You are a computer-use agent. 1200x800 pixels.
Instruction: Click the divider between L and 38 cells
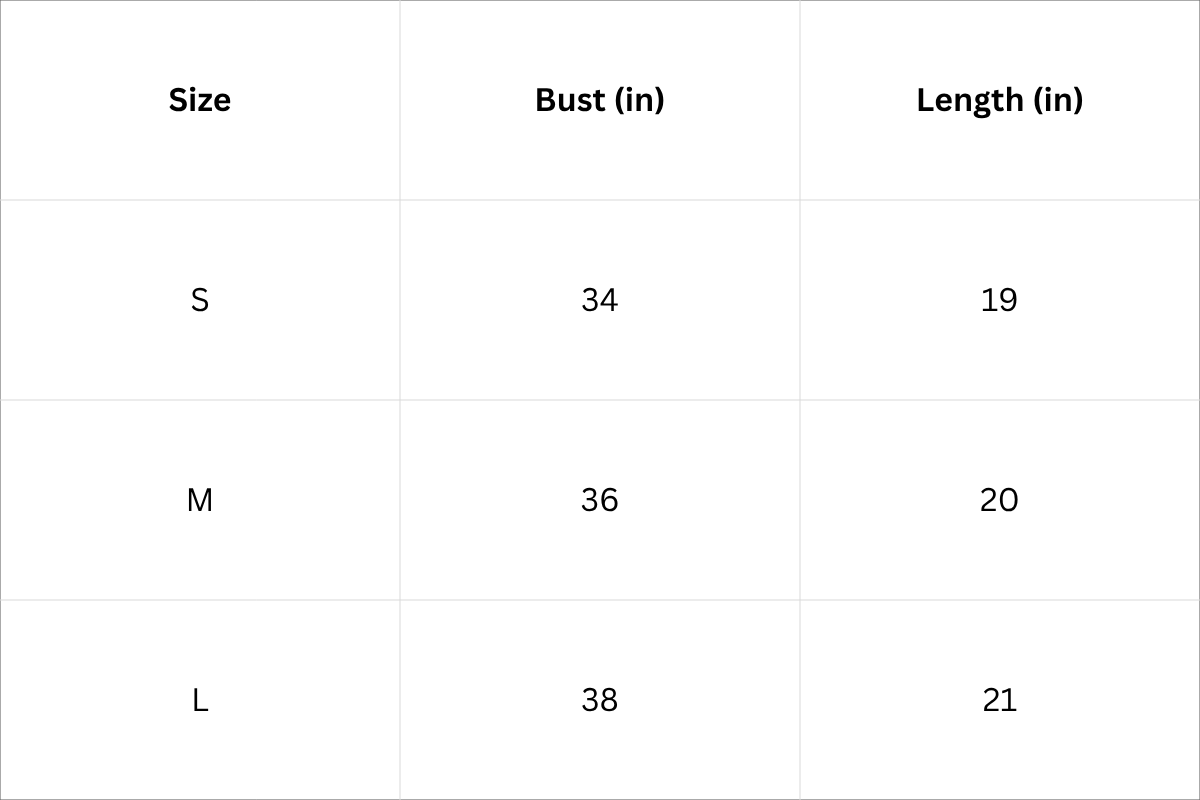pyautogui.click(x=400, y=700)
